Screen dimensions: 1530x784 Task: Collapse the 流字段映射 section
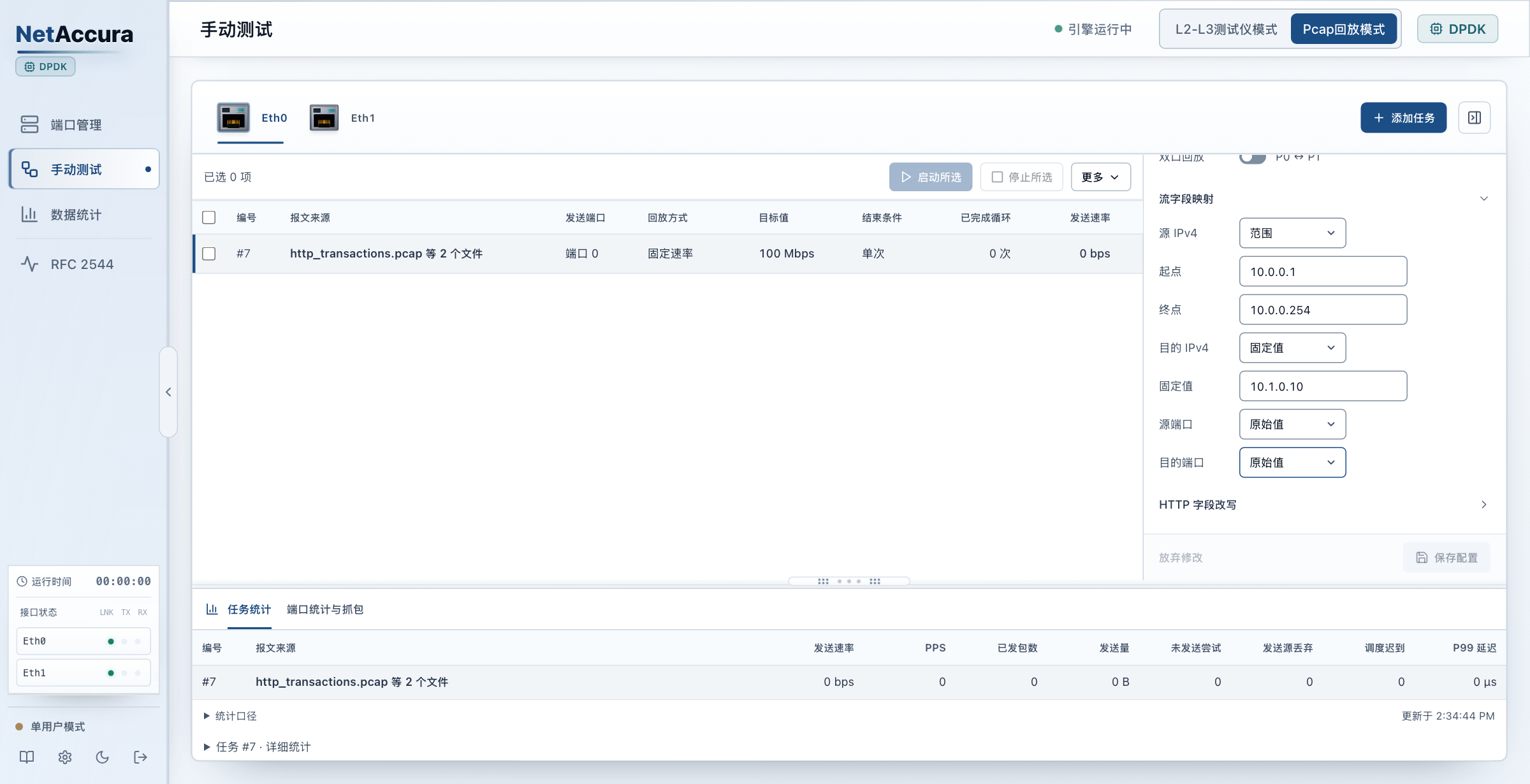tap(1323, 199)
